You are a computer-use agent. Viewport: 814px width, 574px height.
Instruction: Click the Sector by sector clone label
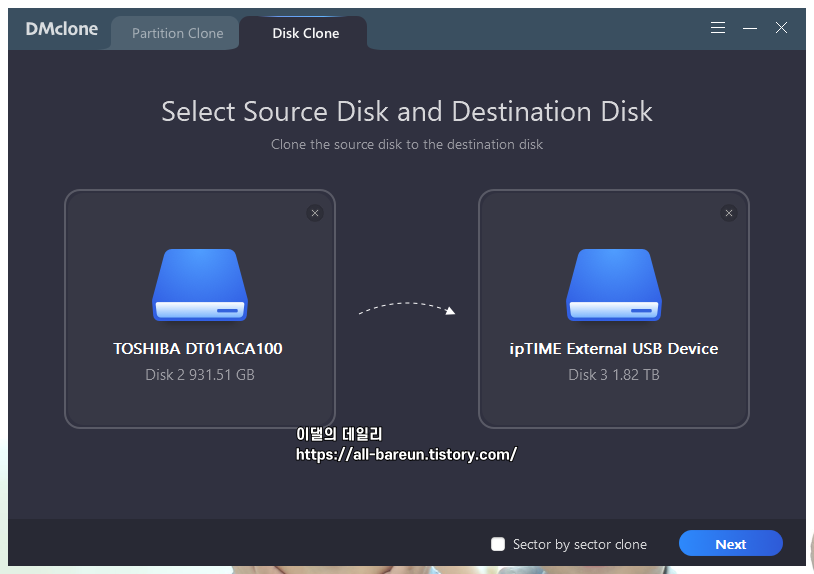tap(580, 544)
